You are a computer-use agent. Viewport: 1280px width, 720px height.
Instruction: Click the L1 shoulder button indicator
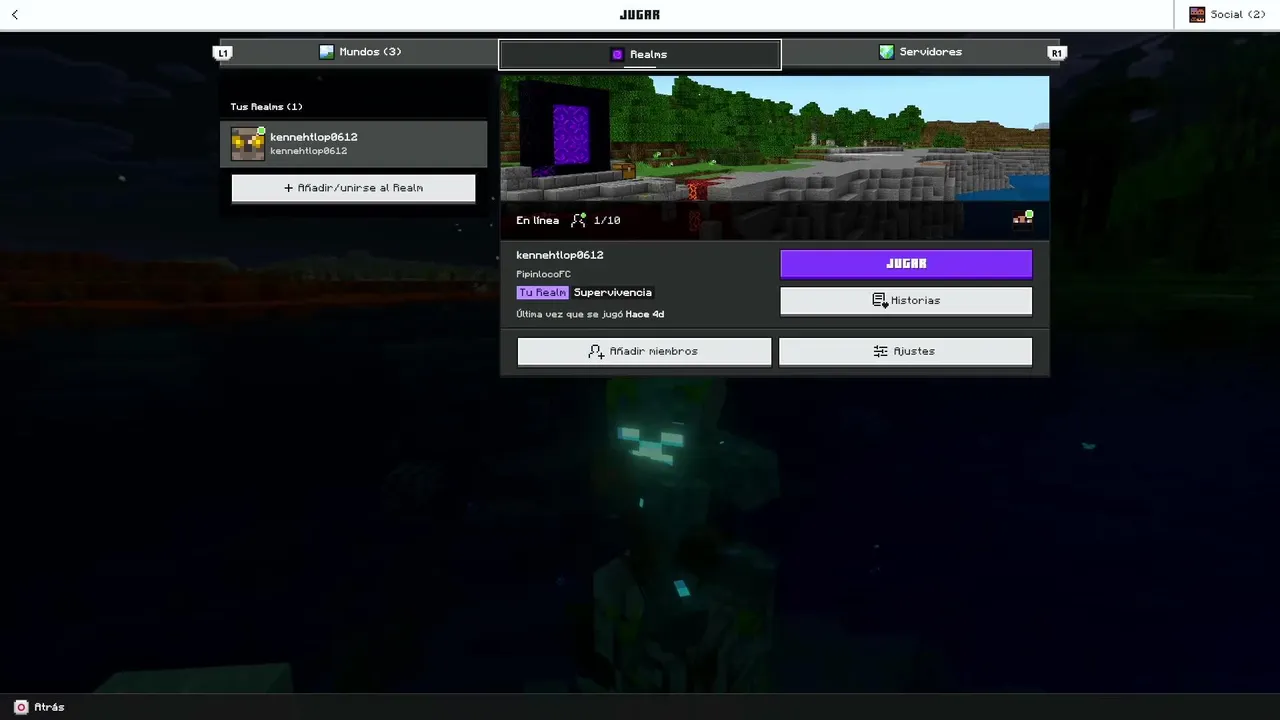coord(223,53)
